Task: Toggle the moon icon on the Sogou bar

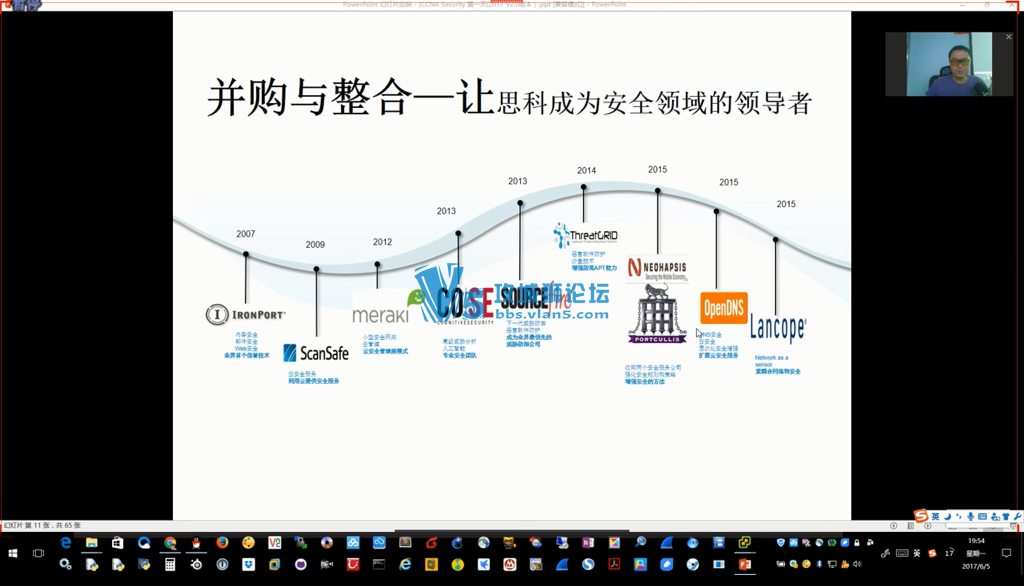Action: click(948, 516)
